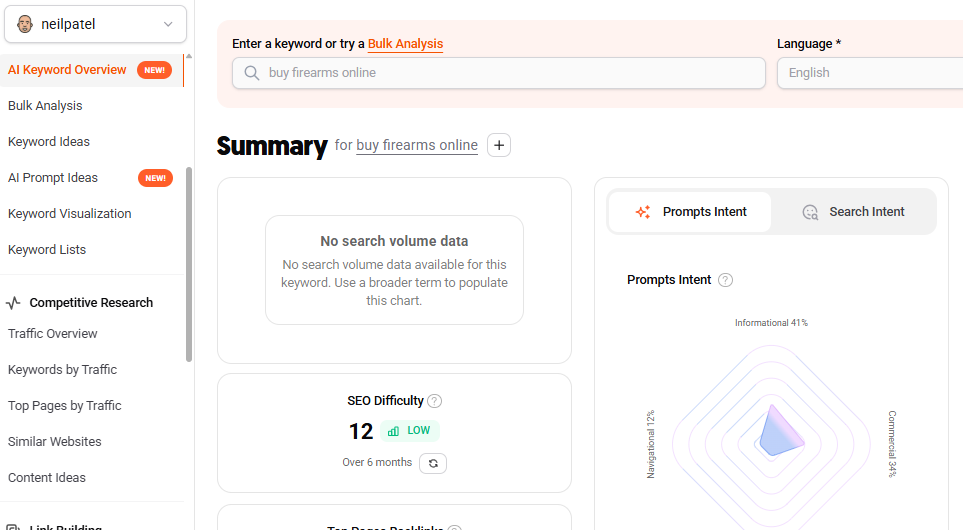Click the Informational 41% label
This screenshot has height=530, width=963.
coord(771,323)
